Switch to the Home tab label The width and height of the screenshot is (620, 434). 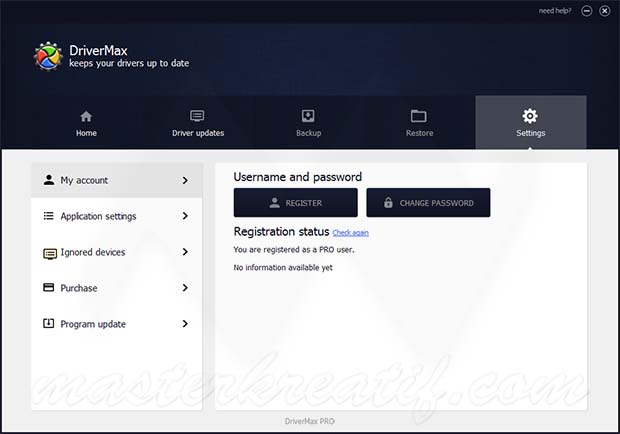(x=86, y=133)
